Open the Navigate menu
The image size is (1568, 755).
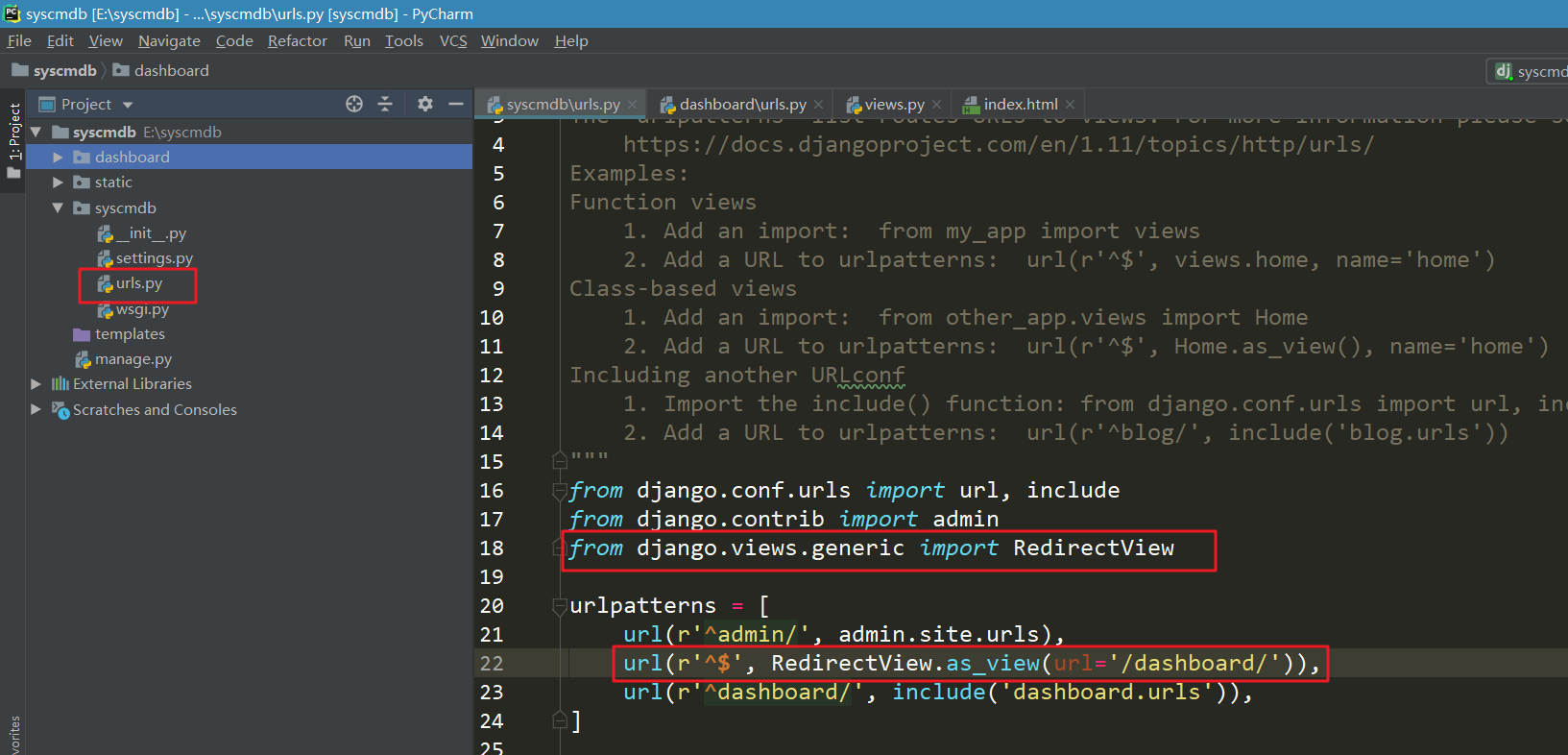169,40
